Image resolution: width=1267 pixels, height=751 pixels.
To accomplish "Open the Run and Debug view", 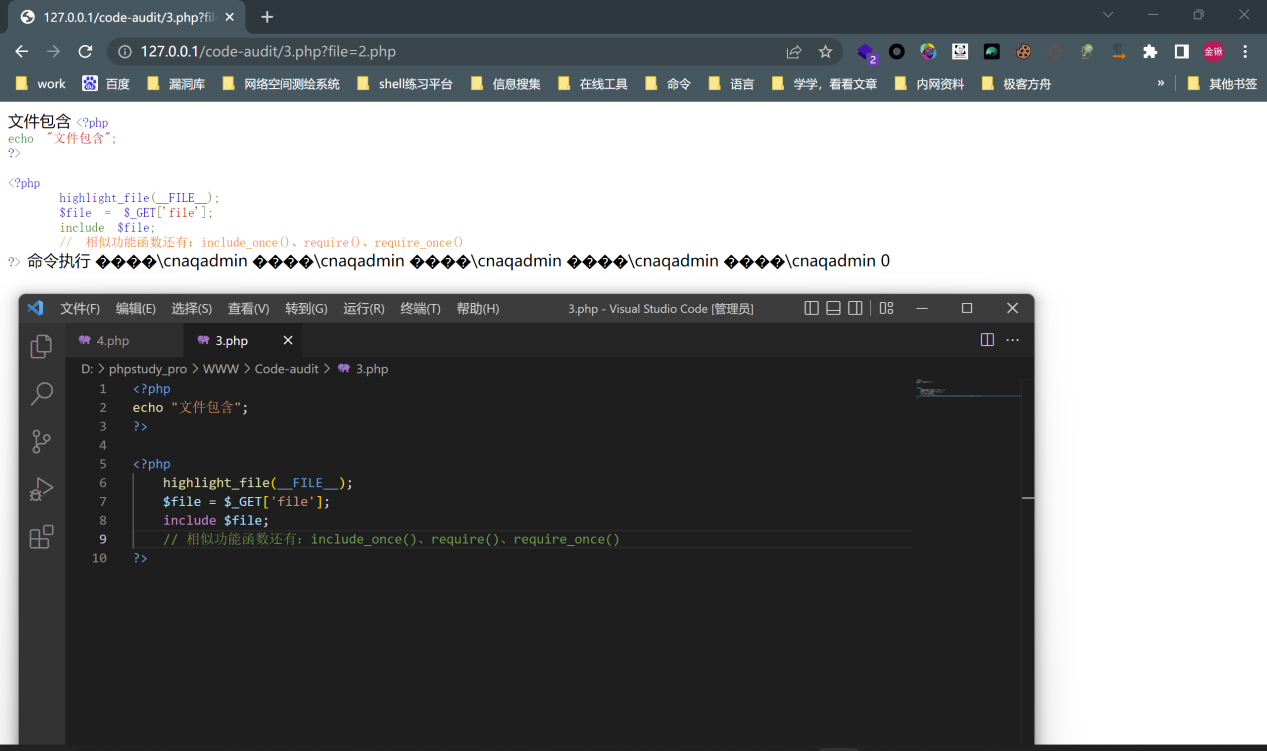I will 41,489.
